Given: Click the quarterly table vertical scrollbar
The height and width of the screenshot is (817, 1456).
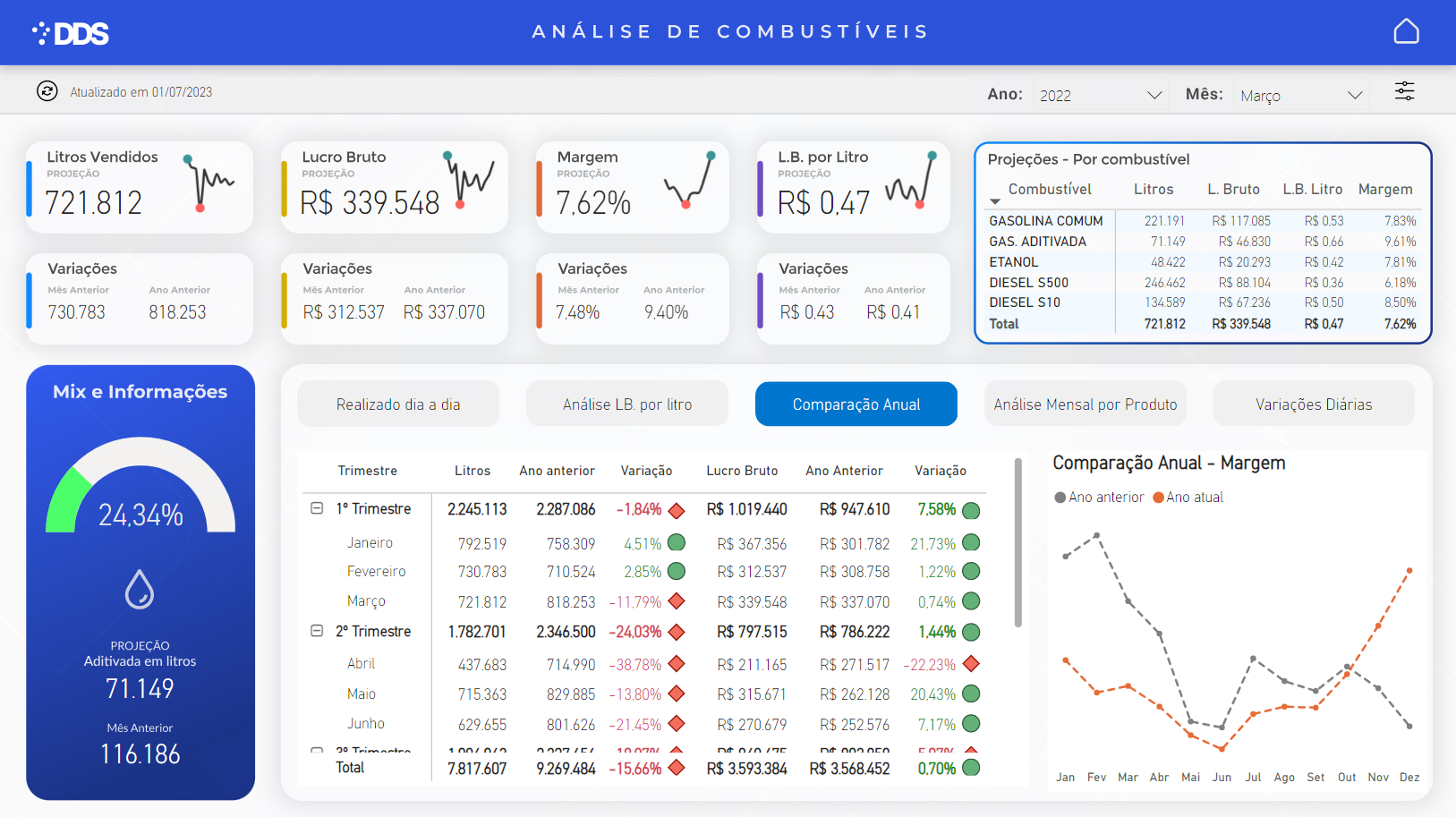Looking at the screenshot, I should [x=1017, y=542].
